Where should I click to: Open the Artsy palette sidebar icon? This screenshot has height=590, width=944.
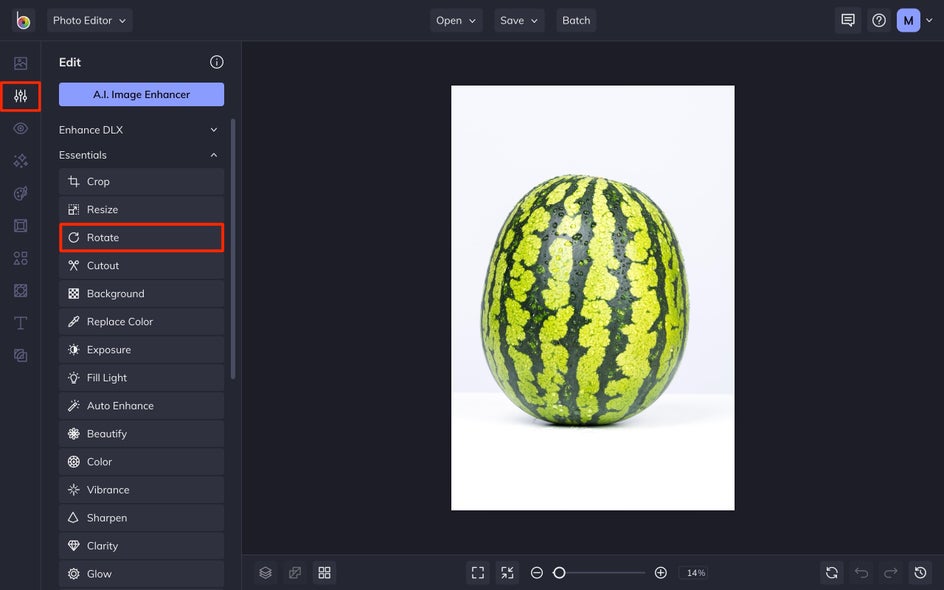point(20,193)
